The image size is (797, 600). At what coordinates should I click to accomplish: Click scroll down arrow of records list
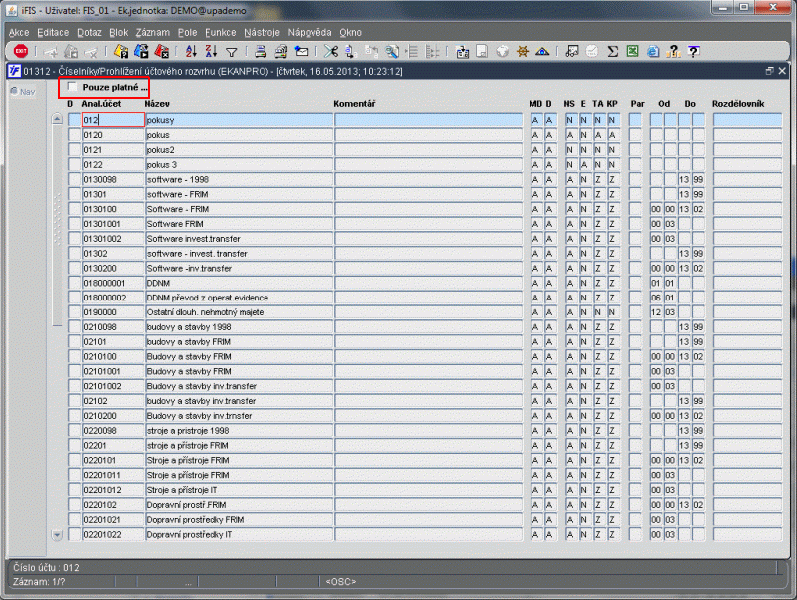click(57, 535)
